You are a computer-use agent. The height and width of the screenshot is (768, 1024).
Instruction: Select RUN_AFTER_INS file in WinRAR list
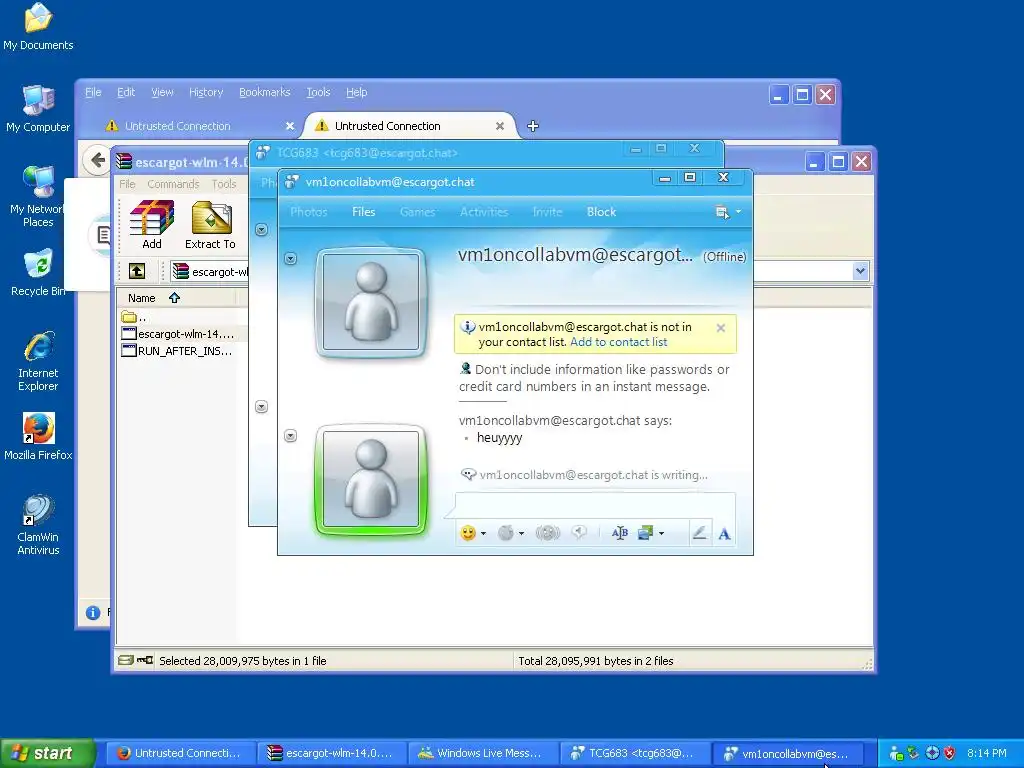[x=178, y=351]
